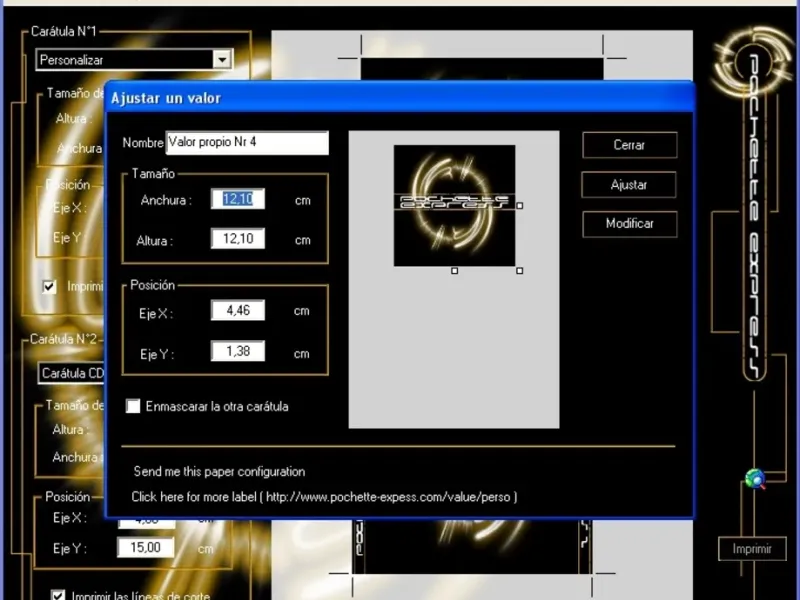
Task: Toggle 'Imprimir las líneas de corte' checkbox
Action: tap(58, 595)
